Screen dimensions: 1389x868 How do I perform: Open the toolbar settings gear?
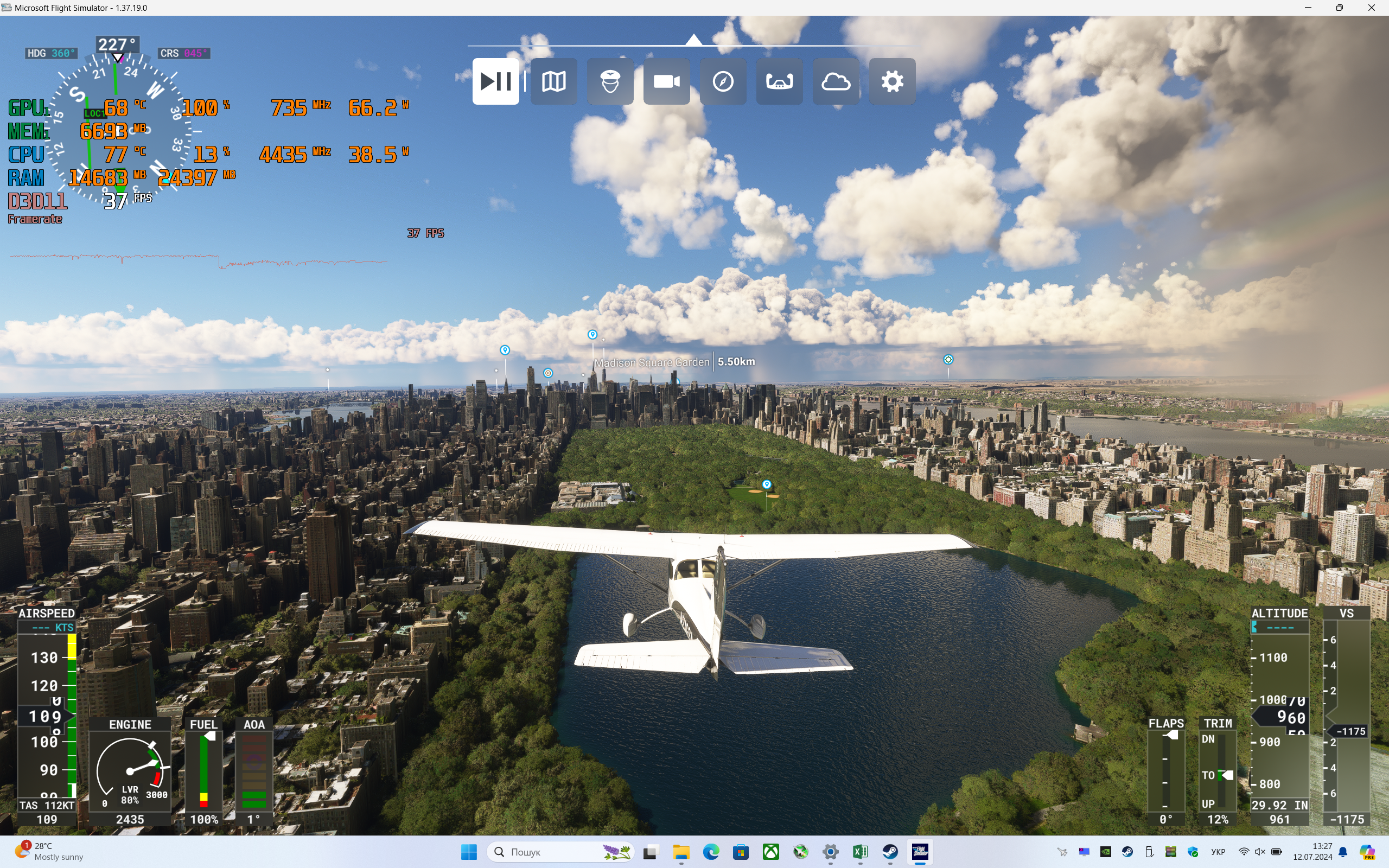[892, 81]
